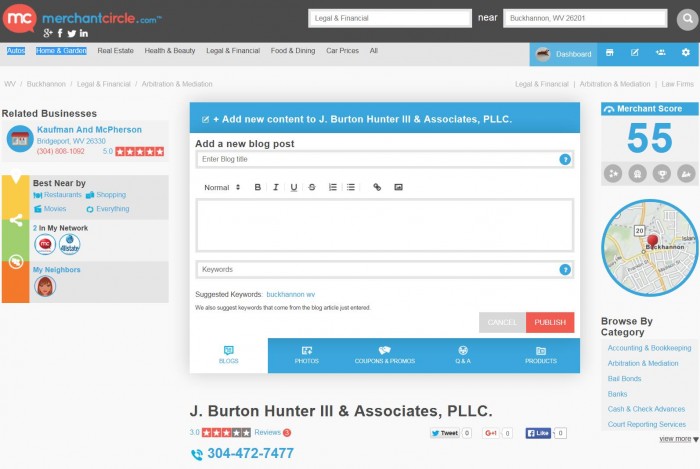This screenshot has width=700, height=469.
Task: Open the Home & Garden menu category
Action: pyautogui.click(x=61, y=51)
